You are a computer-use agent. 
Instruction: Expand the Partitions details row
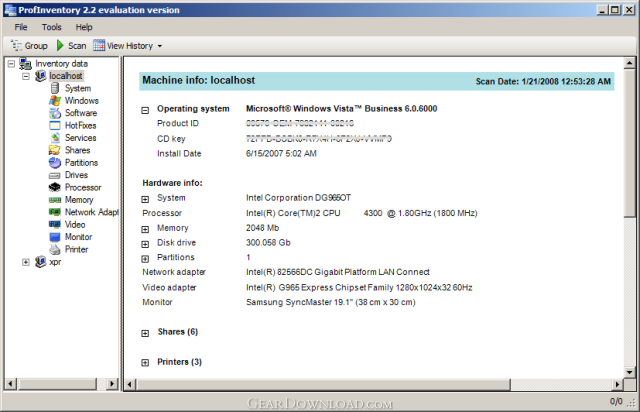click(x=145, y=259)
